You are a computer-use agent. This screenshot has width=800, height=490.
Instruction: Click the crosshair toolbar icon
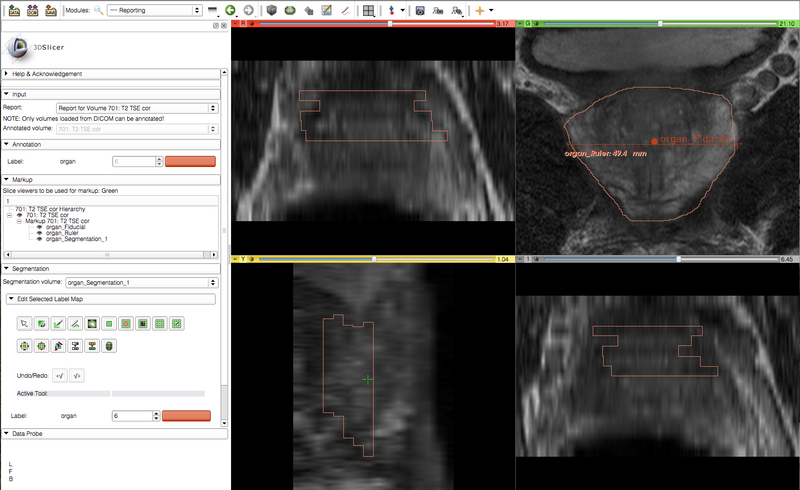[479, 9]
